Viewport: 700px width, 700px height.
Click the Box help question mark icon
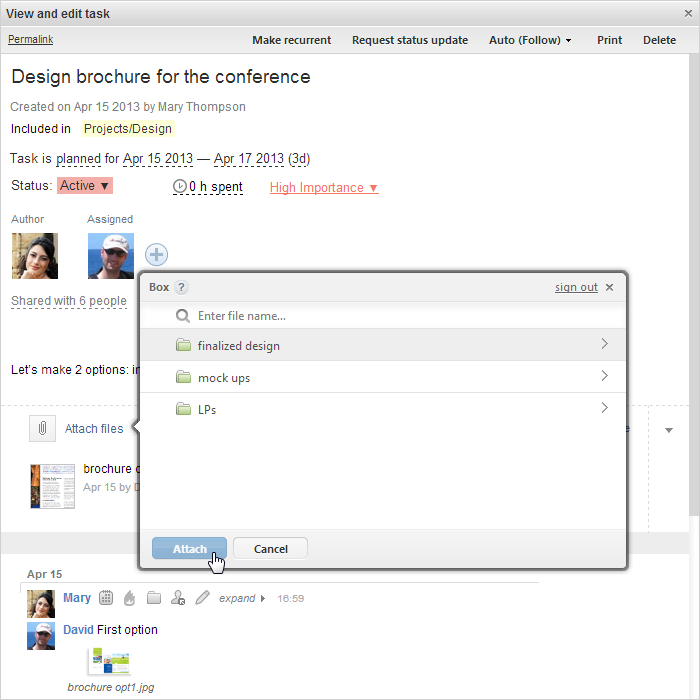pyautogui.click(x=181, y=287)
